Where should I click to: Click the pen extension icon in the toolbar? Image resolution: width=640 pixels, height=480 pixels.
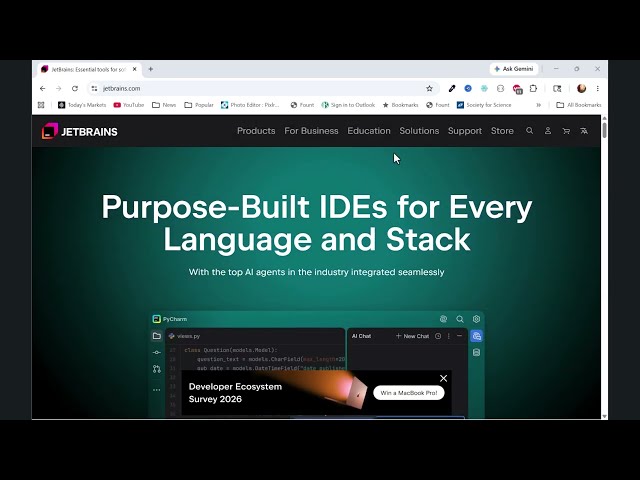(x=452, y=89)
